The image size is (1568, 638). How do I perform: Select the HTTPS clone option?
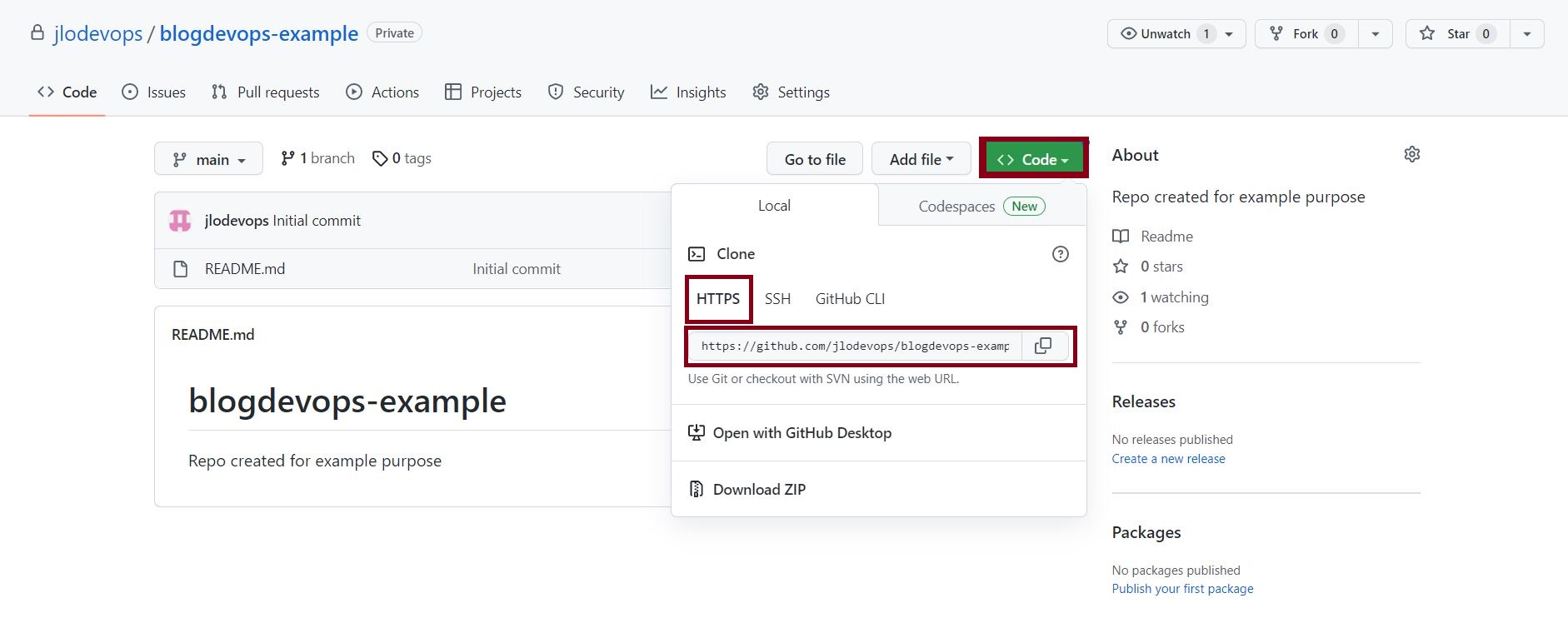(718, 299)
